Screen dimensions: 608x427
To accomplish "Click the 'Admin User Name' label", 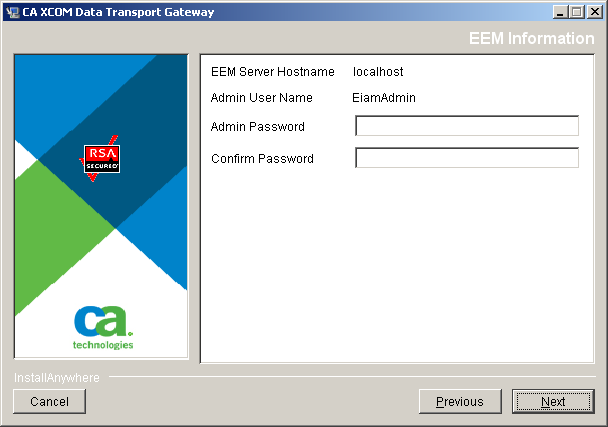I will [262, 98].
